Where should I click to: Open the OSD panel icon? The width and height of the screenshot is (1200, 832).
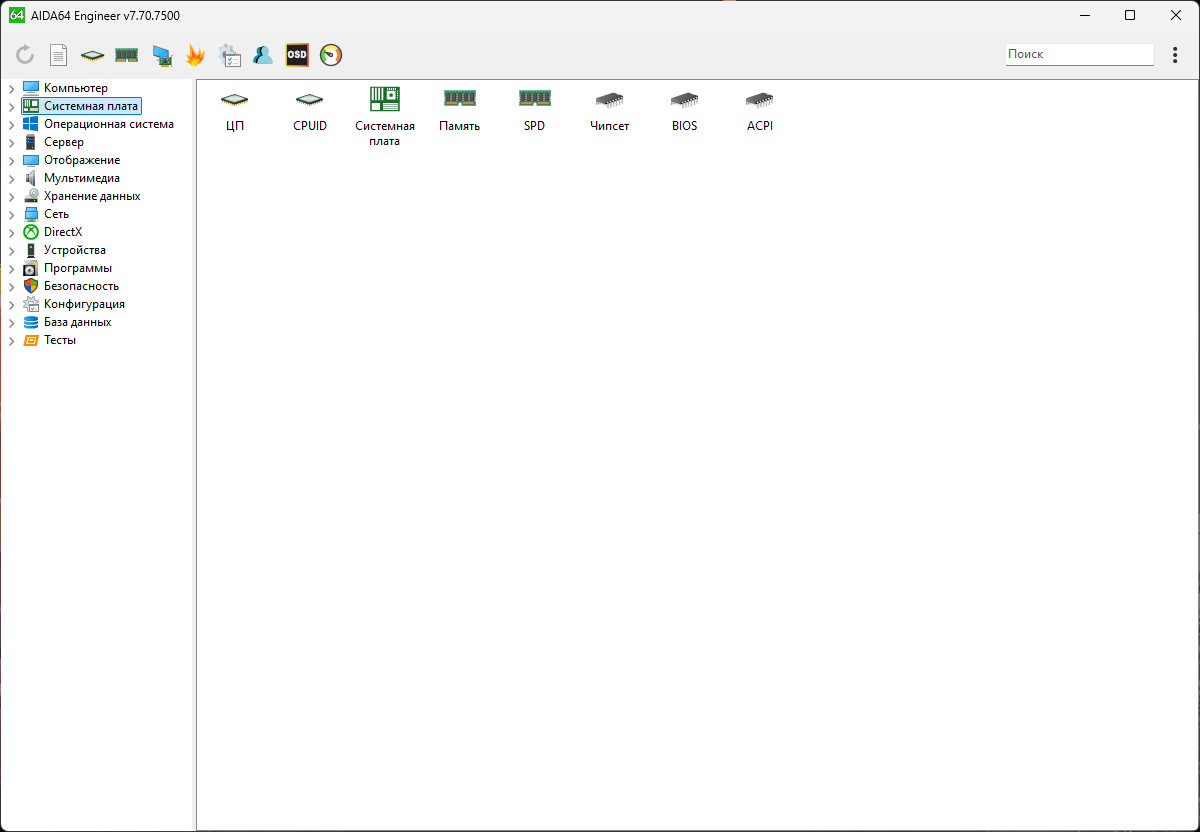(297, 55)
